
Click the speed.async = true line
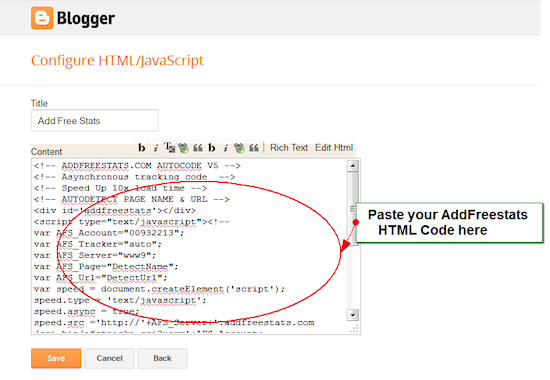(x=87, y=312)
